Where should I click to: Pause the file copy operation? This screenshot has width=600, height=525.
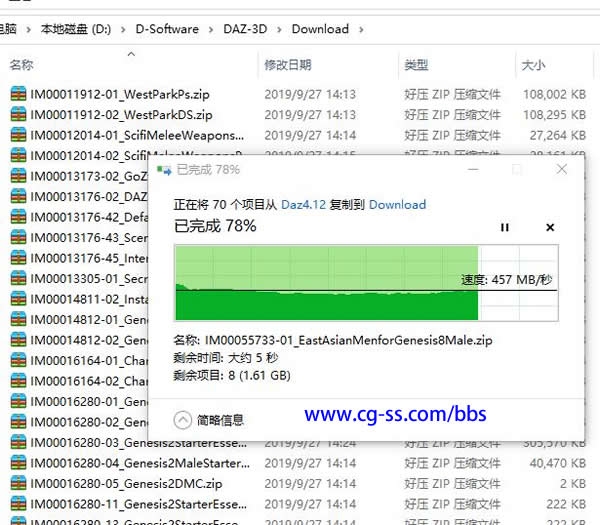(x=505, y=228)
